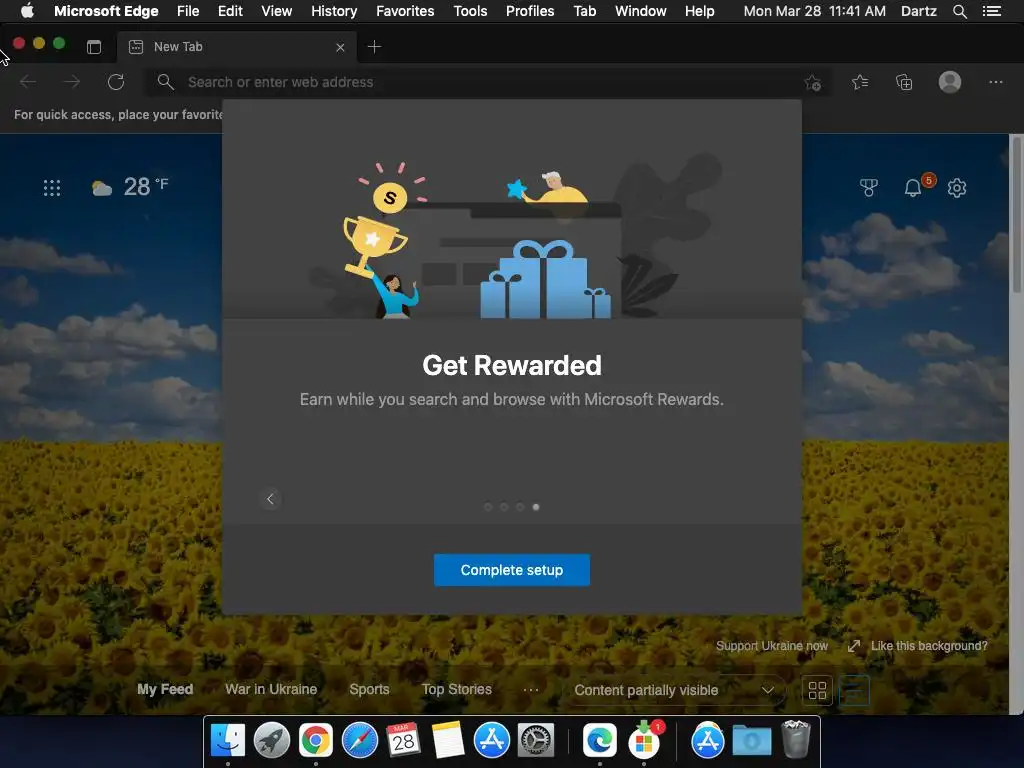Open Trash from the Dock
Screen dimensions: 1024x768
(x=795, y=739)
